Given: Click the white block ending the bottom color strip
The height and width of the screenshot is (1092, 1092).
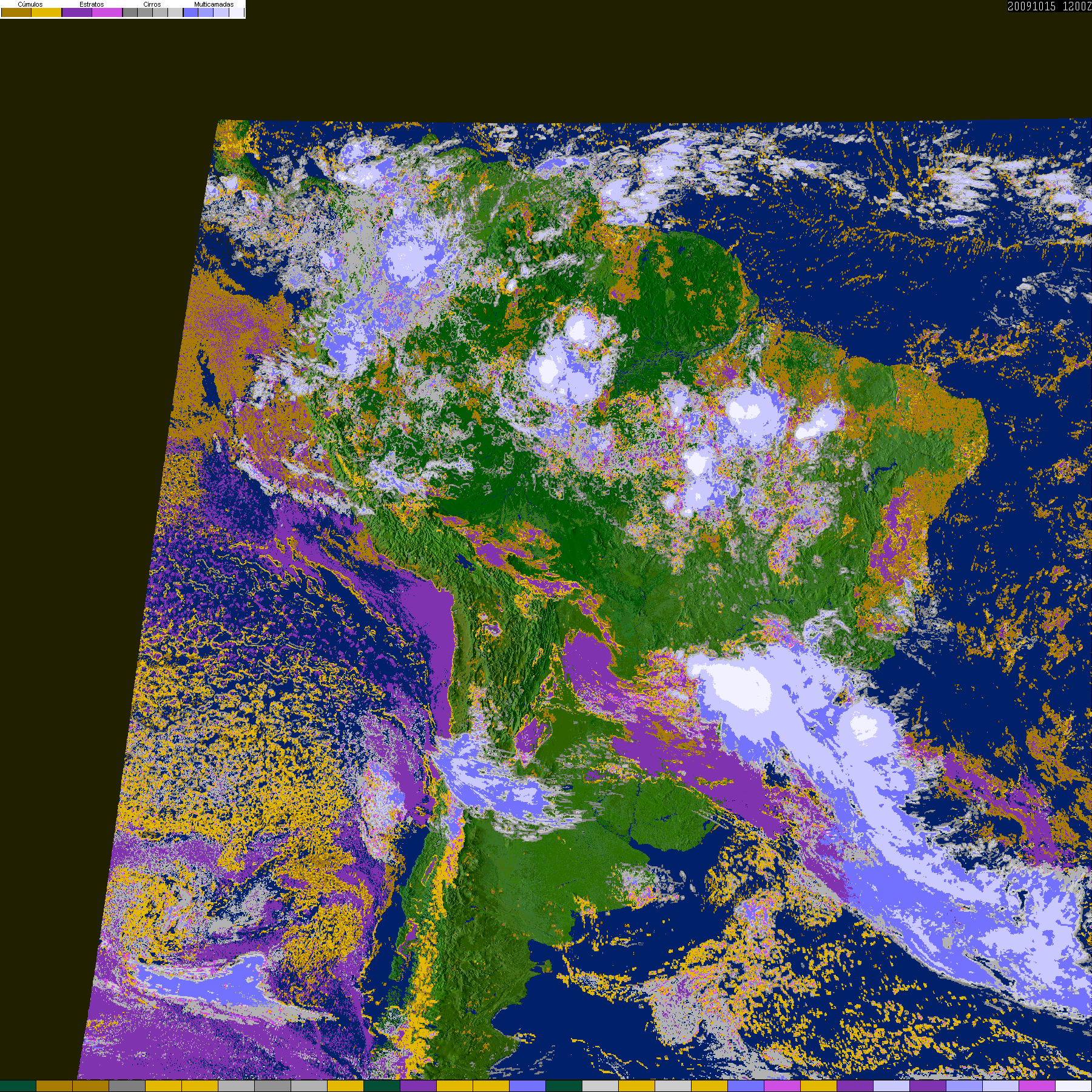Looking at the screenshot, I should click(x=1074, y=1086).
